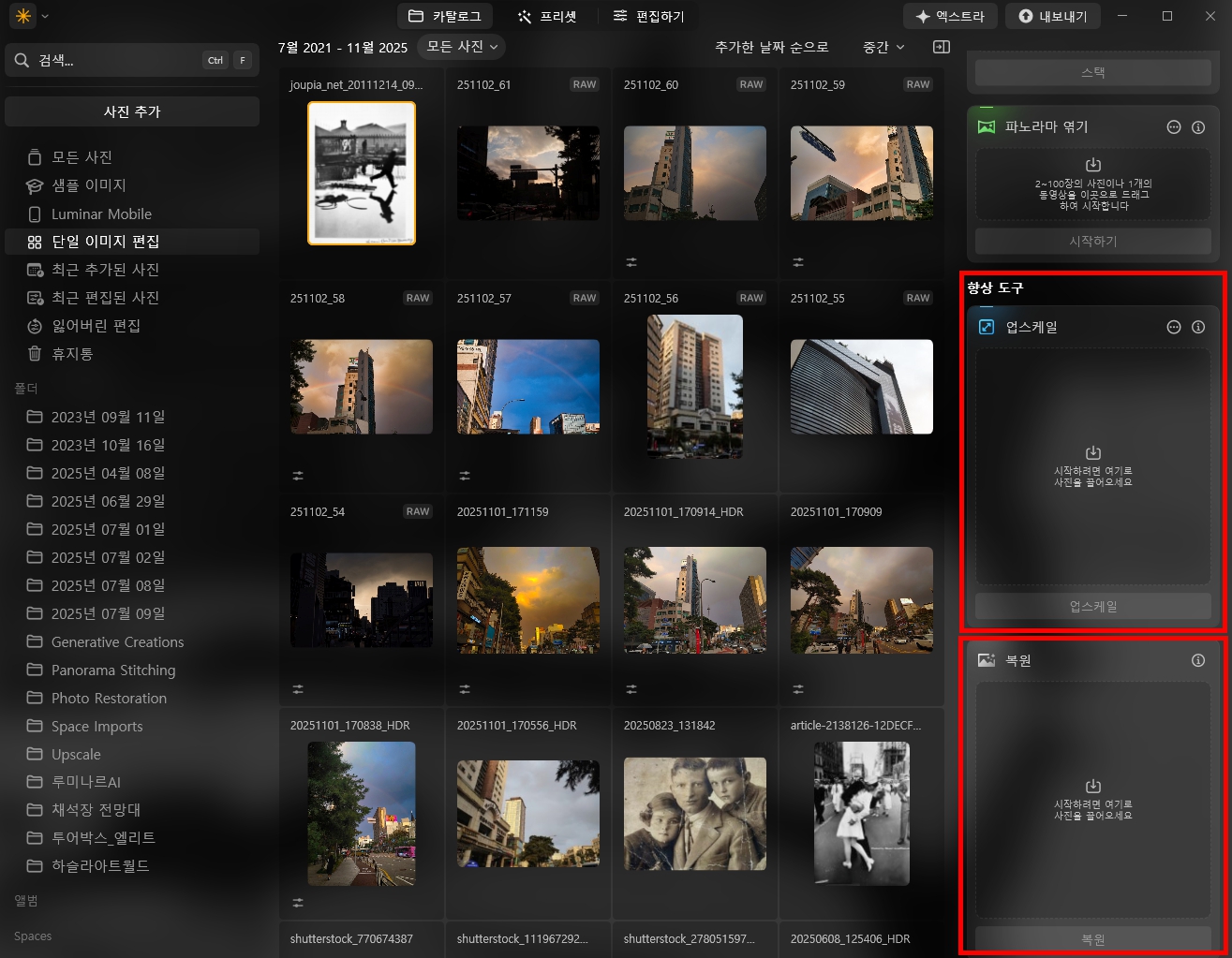The image size is (1232, 958).
Task: Click the 업스케일 button below drop zone
Action: pyautogui.click(x=1093, y=607)
